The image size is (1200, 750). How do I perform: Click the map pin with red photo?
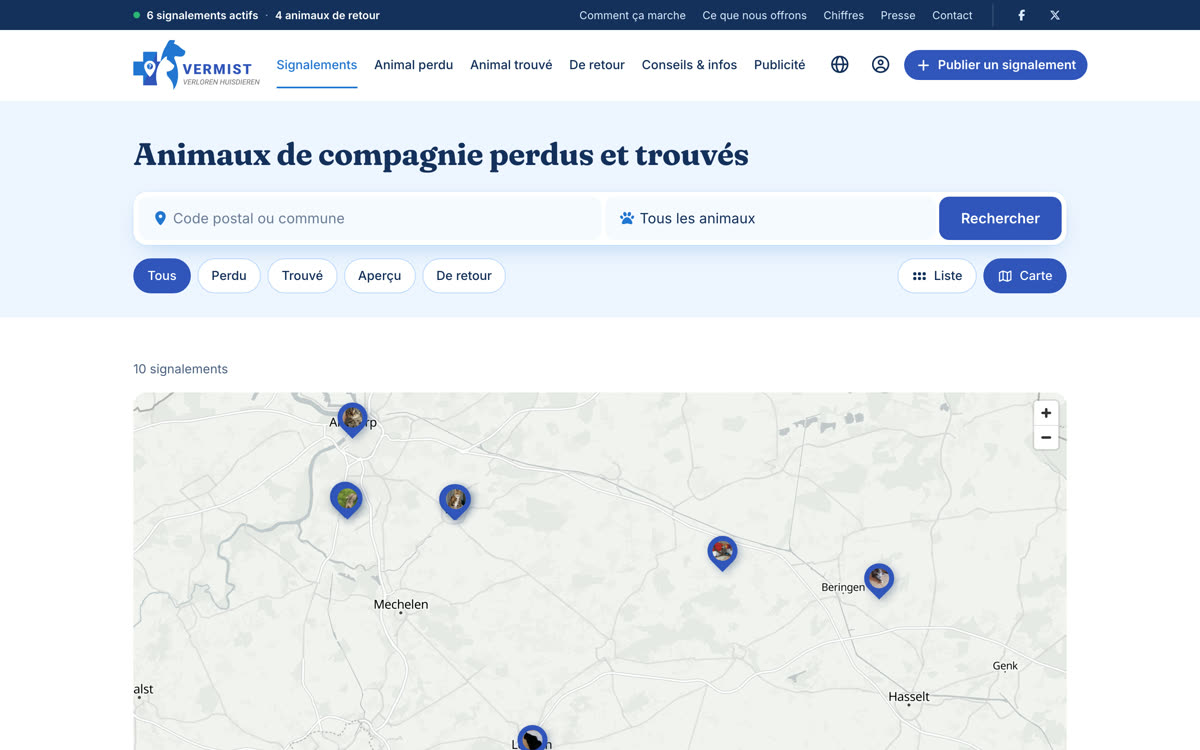(722, 553)
